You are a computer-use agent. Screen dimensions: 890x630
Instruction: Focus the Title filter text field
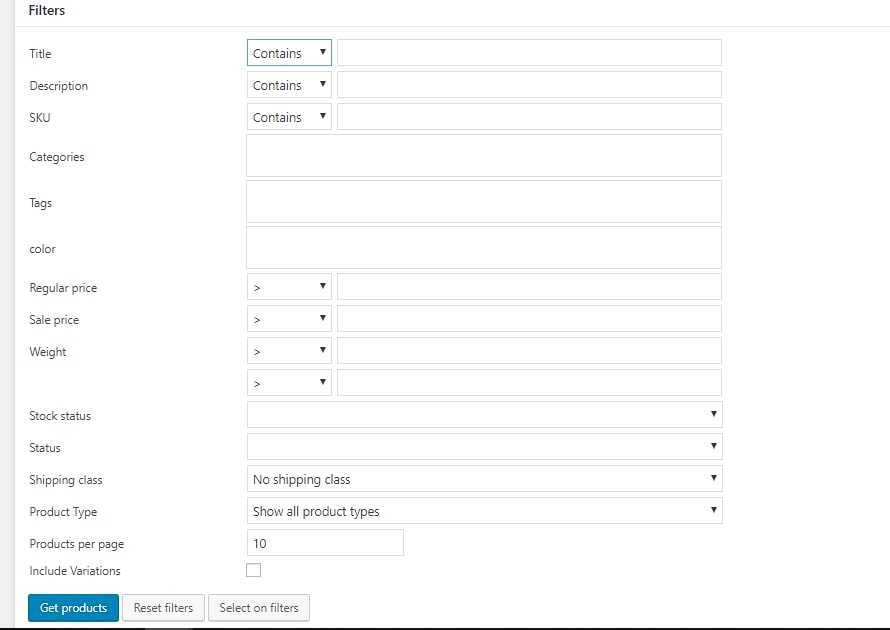[x=529, y=53]
